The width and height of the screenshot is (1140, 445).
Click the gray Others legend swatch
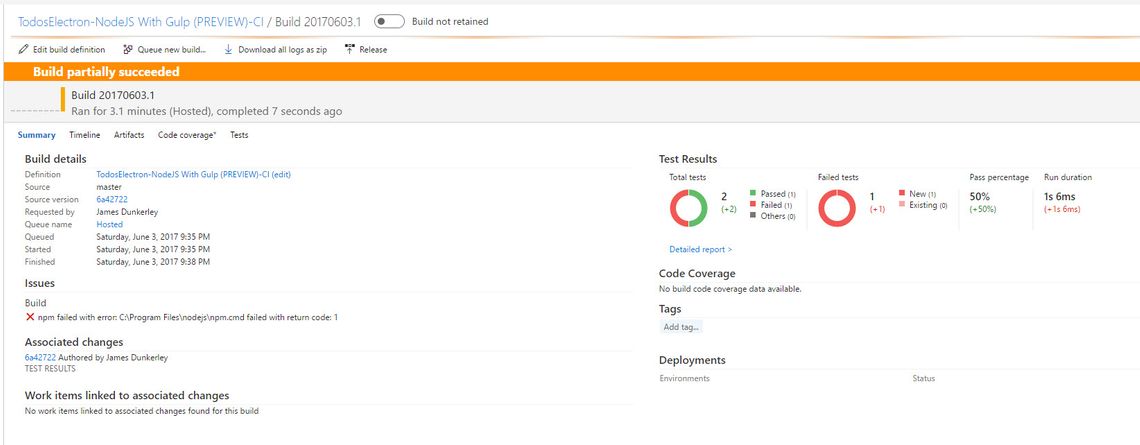click(x=753, y=216)
